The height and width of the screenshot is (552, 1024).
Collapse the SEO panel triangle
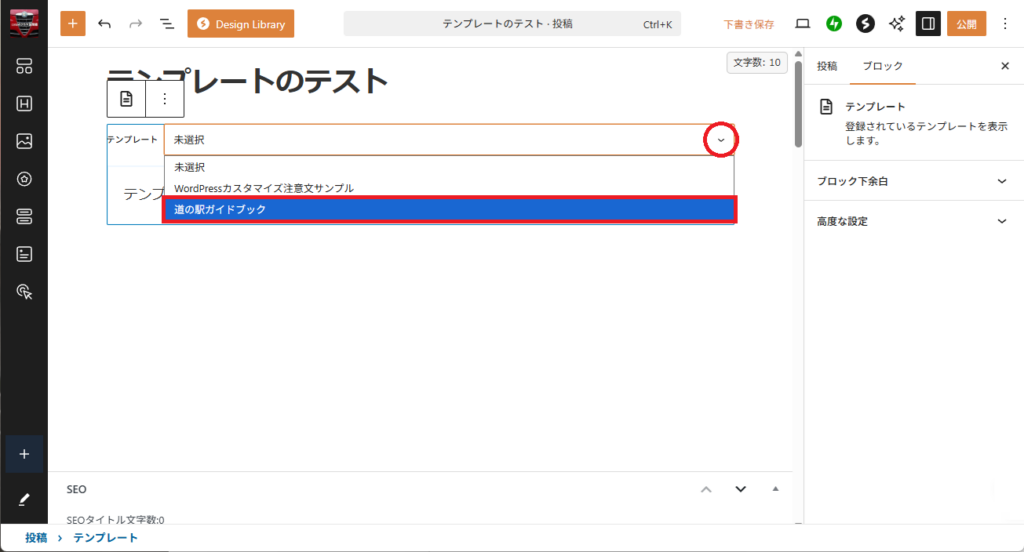775,489
